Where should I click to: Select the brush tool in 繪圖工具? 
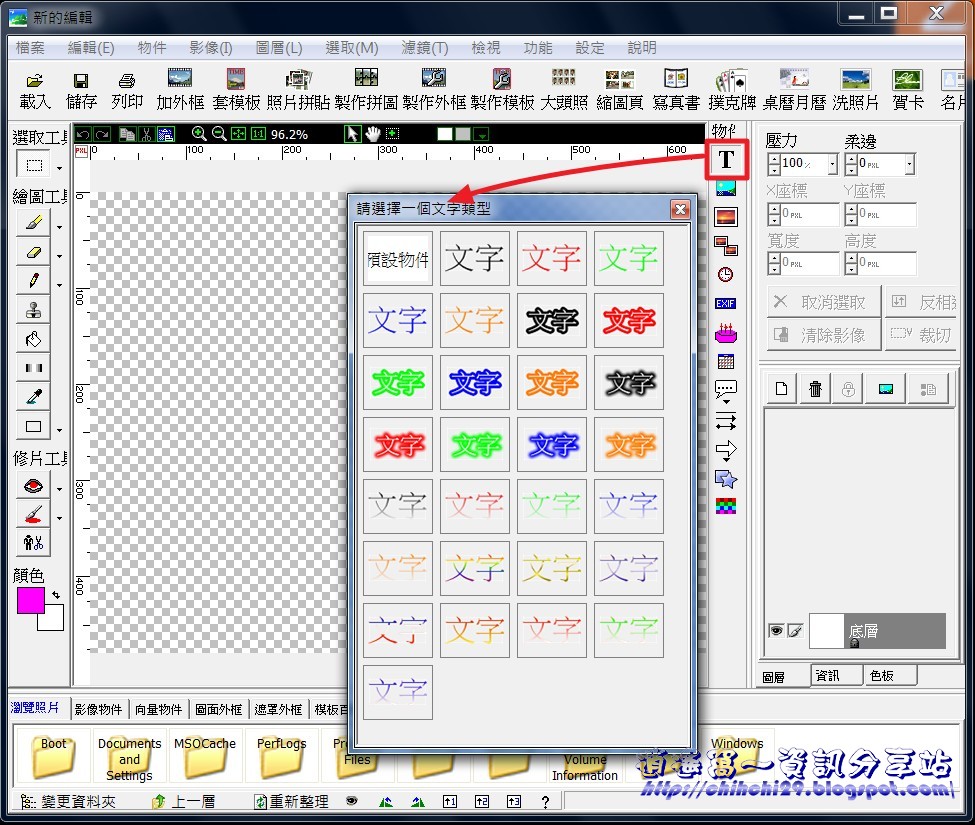pyautogui.click(x=34, y=223)
